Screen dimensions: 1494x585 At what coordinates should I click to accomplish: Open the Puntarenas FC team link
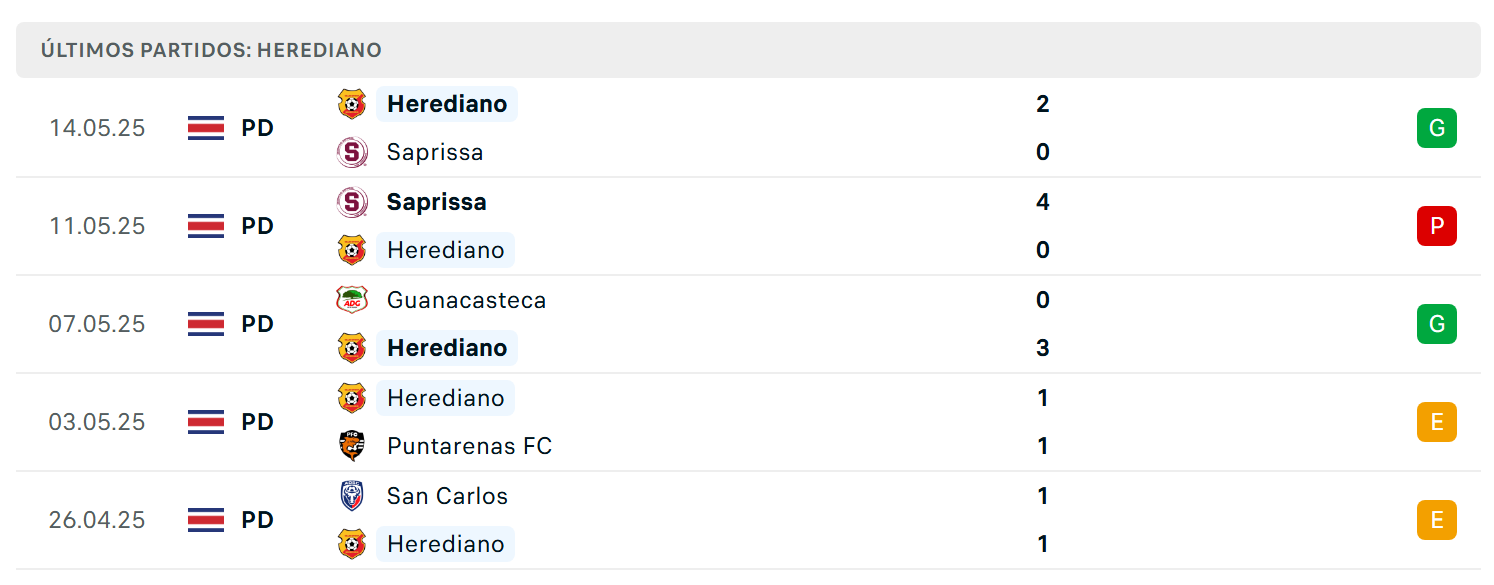(x=469, y=446)
